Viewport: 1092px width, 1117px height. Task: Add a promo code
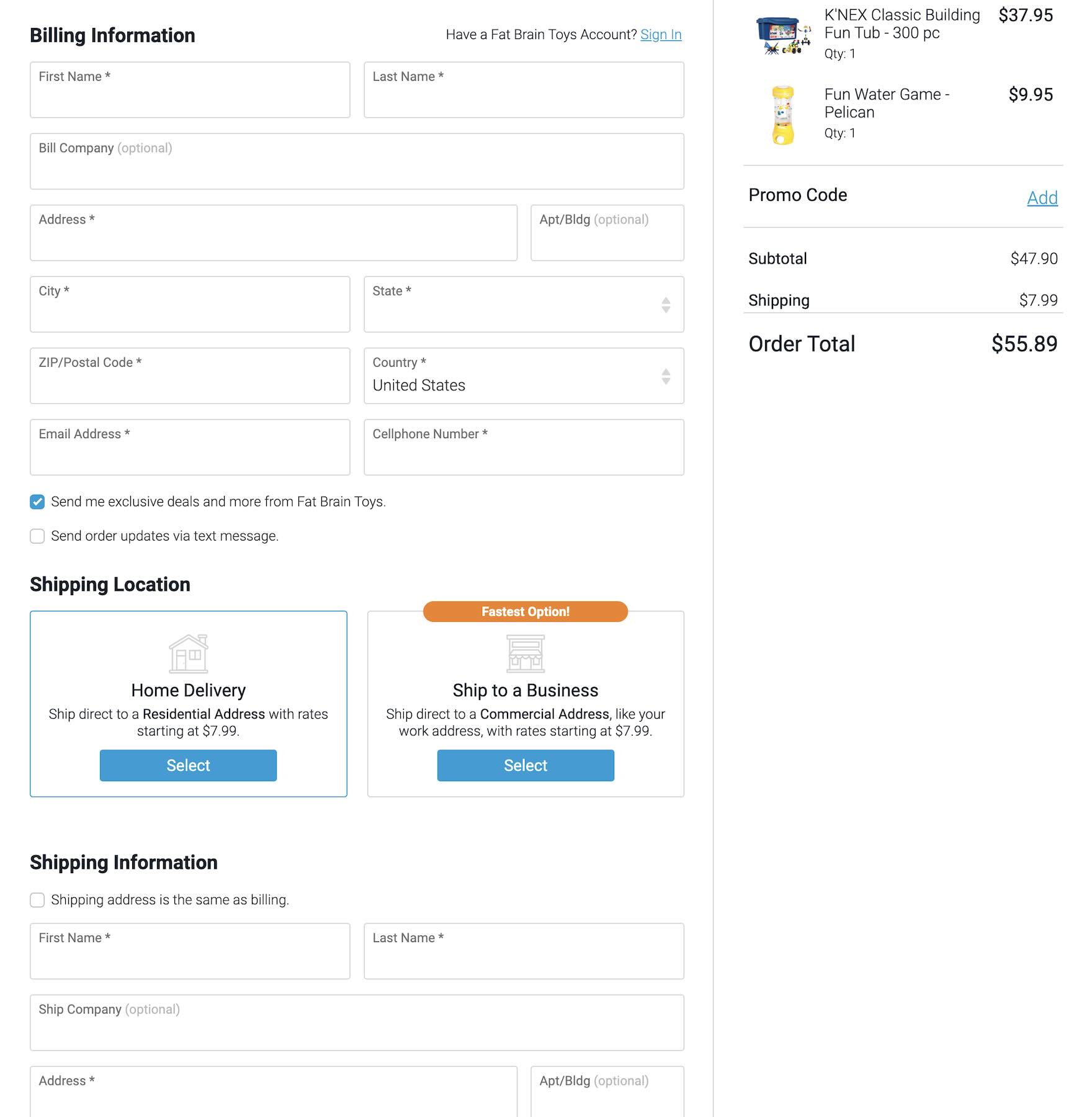pos(1042,198)
